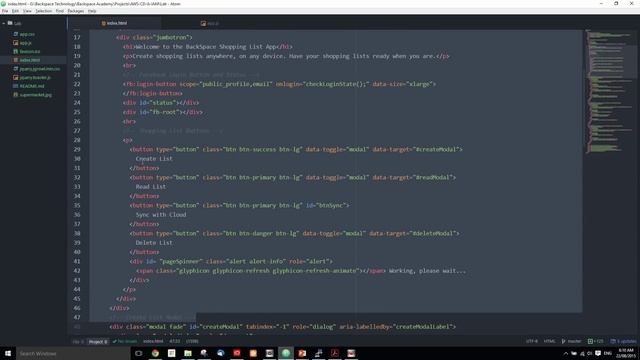Open the Windows Start menu
Image resolution: width=640 pixels, height=360 pixels.
click(8, 353)
